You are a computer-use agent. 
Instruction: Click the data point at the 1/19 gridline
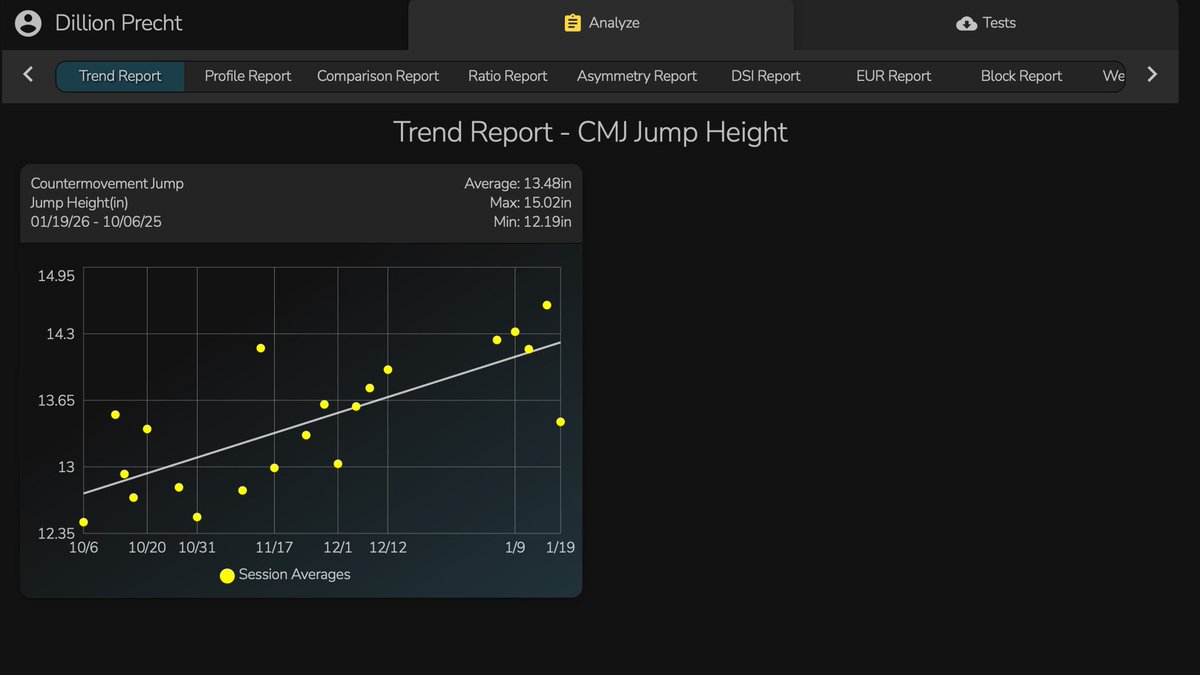click(x=561, y=422)
